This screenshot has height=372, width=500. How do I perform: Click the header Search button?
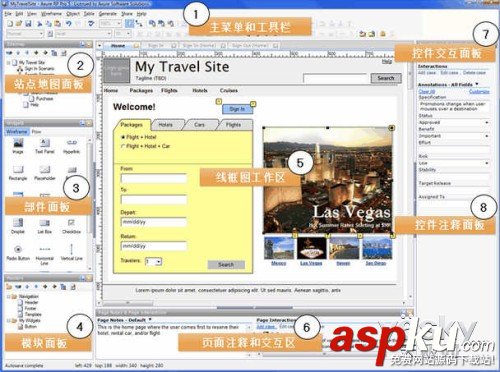tap(386, 78)
